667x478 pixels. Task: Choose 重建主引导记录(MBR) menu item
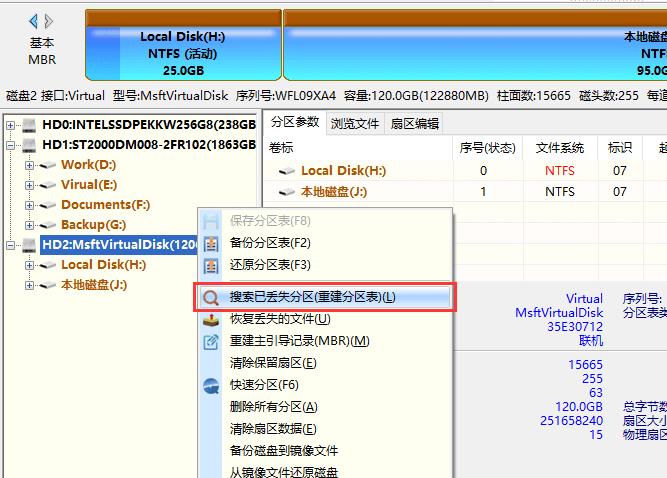[x=325, y=341]
